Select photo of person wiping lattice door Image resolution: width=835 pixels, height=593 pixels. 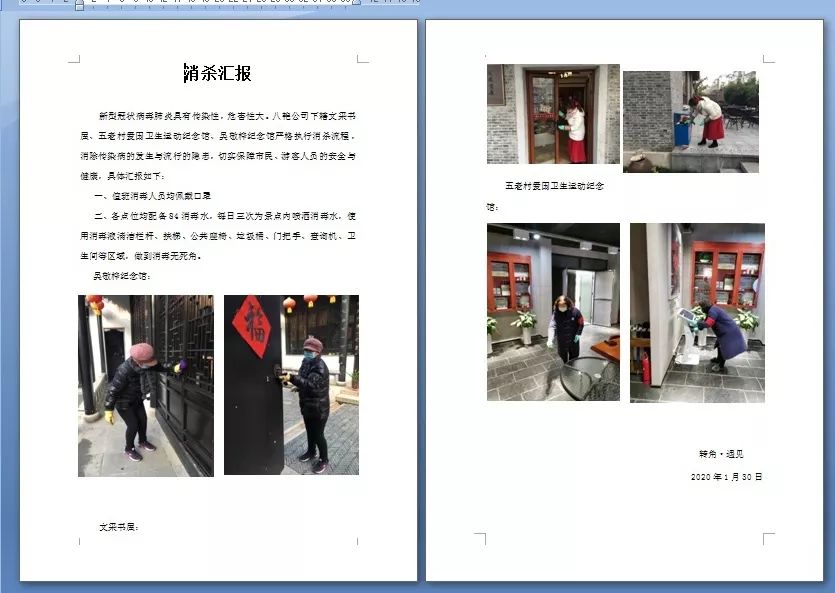coord(146,386)
